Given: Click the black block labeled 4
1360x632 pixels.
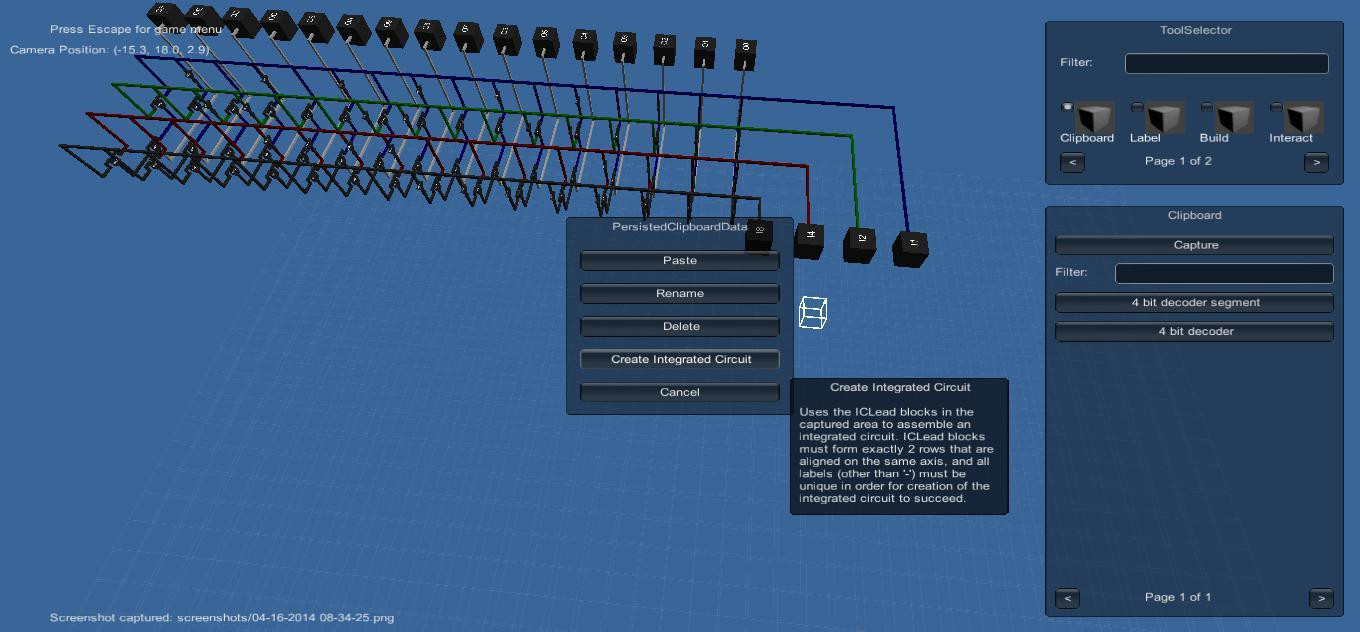Looking at the screenshot, I should point(810,240).
